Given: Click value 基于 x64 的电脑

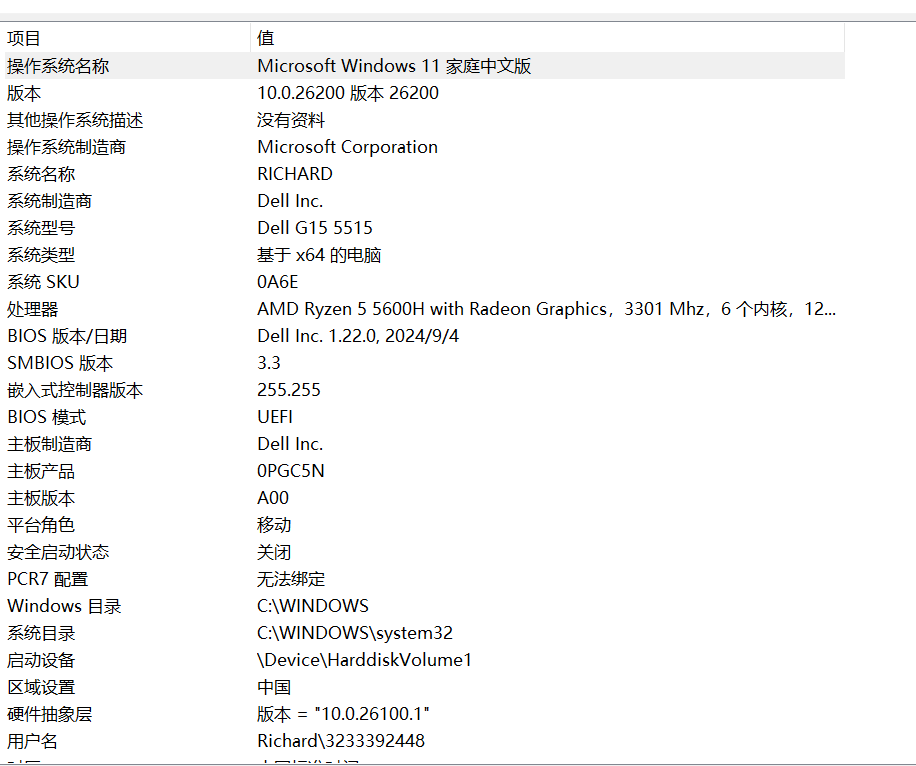Looking at the screenshot, I should pos(319,255).
